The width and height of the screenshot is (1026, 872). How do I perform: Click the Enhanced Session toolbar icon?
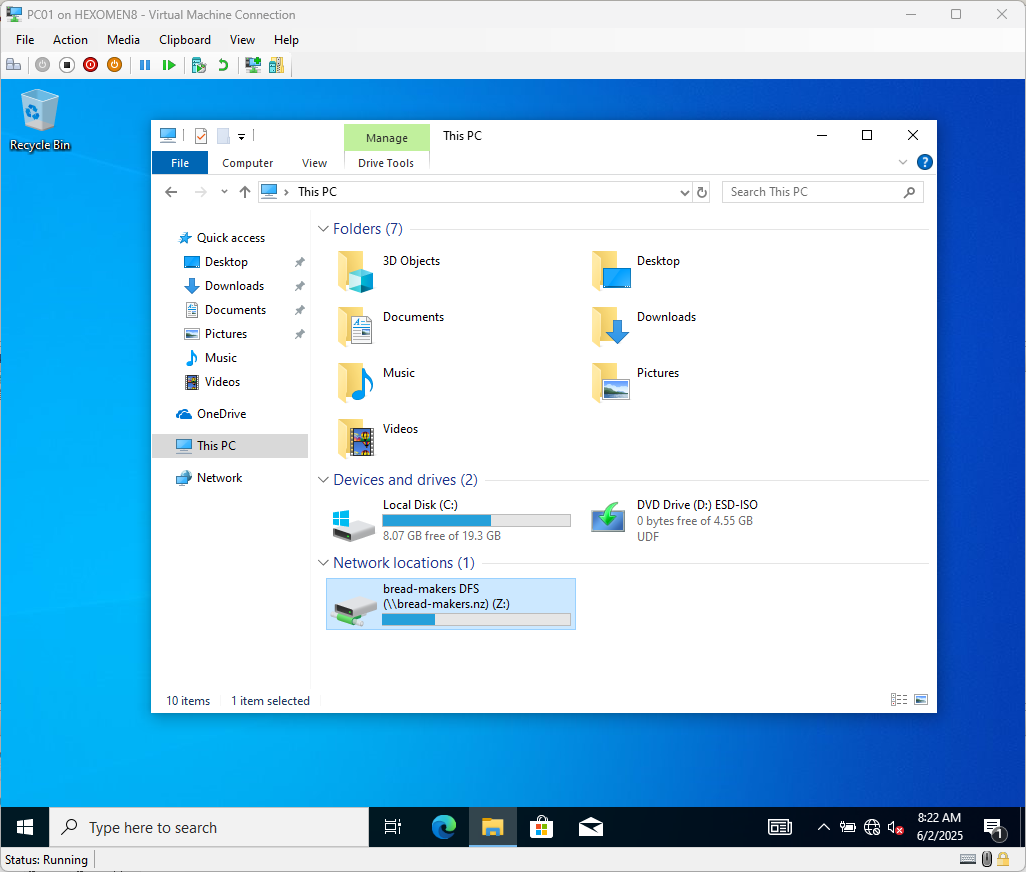coord(253,65)
